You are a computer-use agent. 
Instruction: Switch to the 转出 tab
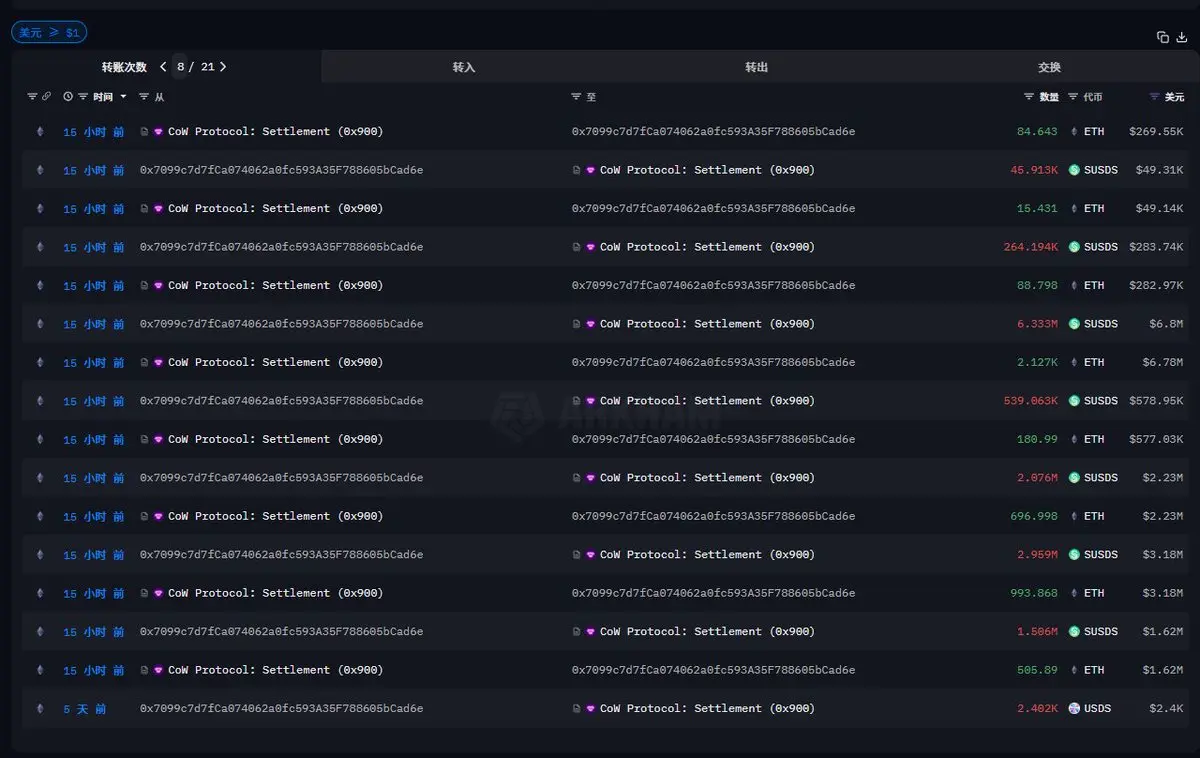pyautogui.click(x=757, y=67)
